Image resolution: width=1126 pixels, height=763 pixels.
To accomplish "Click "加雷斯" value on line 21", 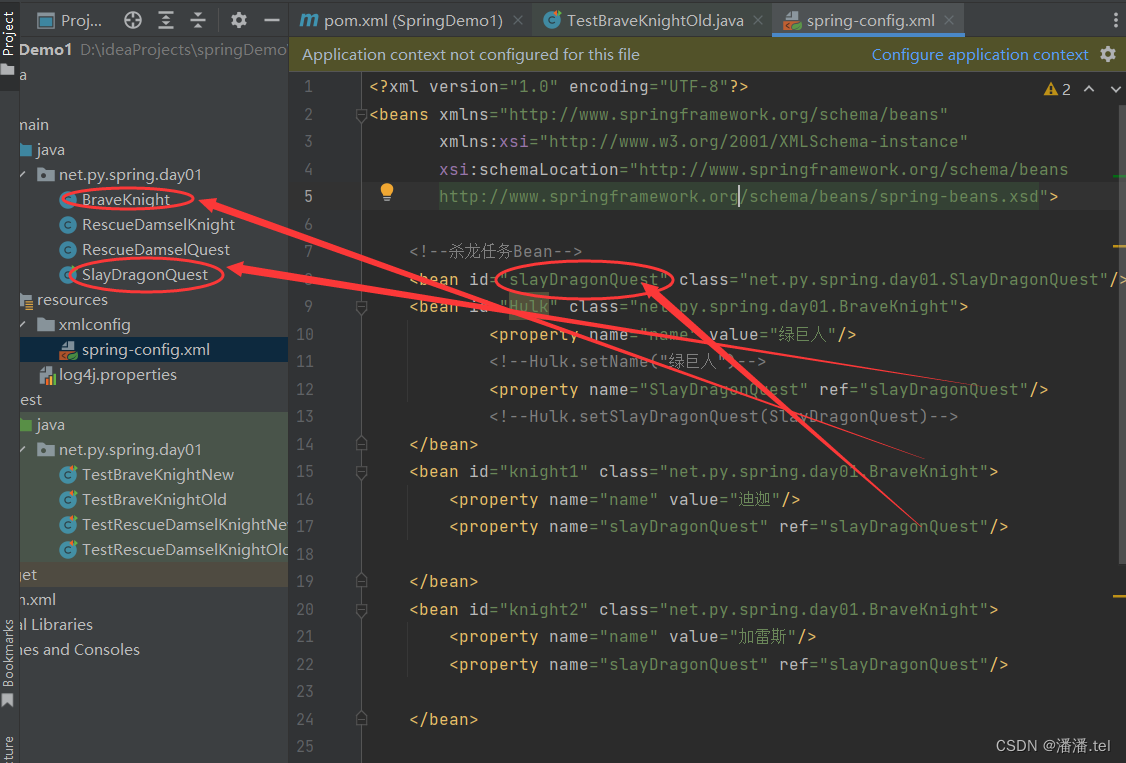I will tap(763, 637).
